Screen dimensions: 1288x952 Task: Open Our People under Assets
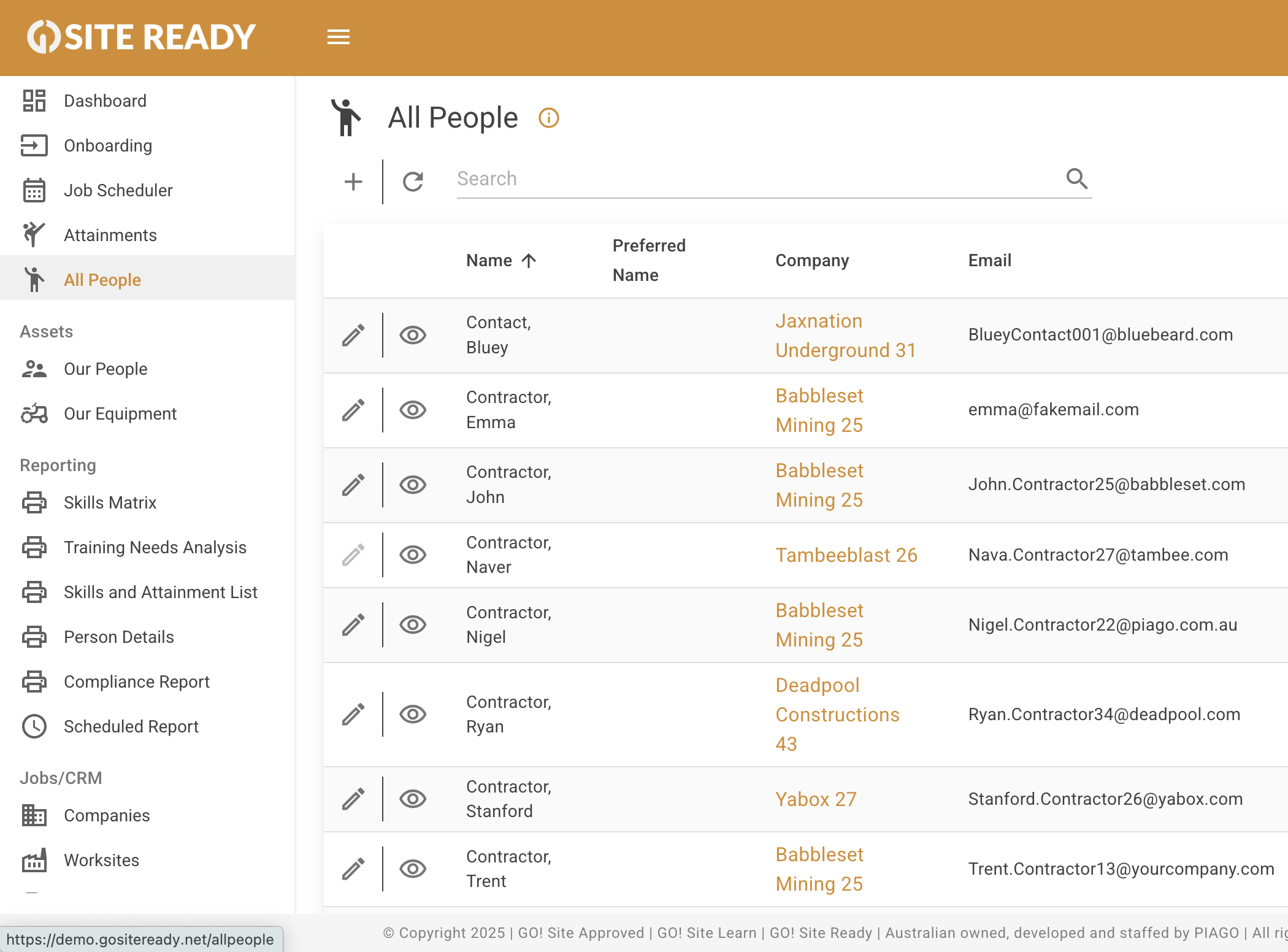tap(147, 369)
